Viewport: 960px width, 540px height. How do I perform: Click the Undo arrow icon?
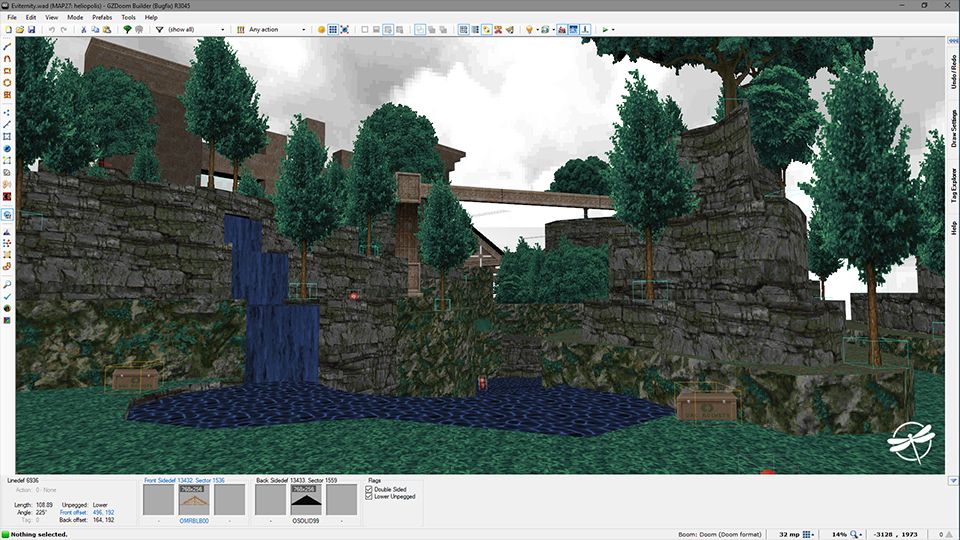pyautogui.click(x=51, y=30)
